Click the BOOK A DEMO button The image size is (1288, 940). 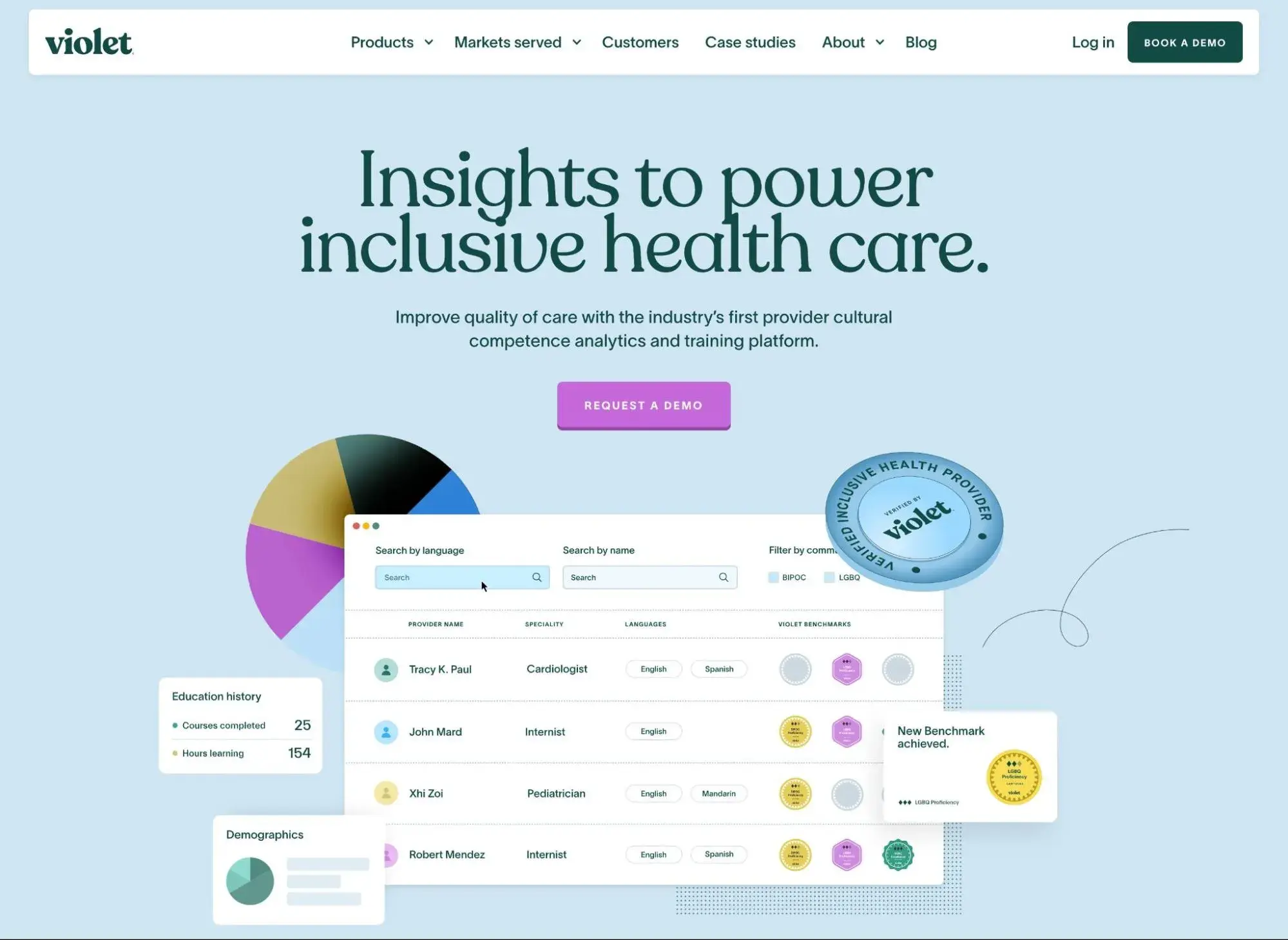click(1184, 41)
